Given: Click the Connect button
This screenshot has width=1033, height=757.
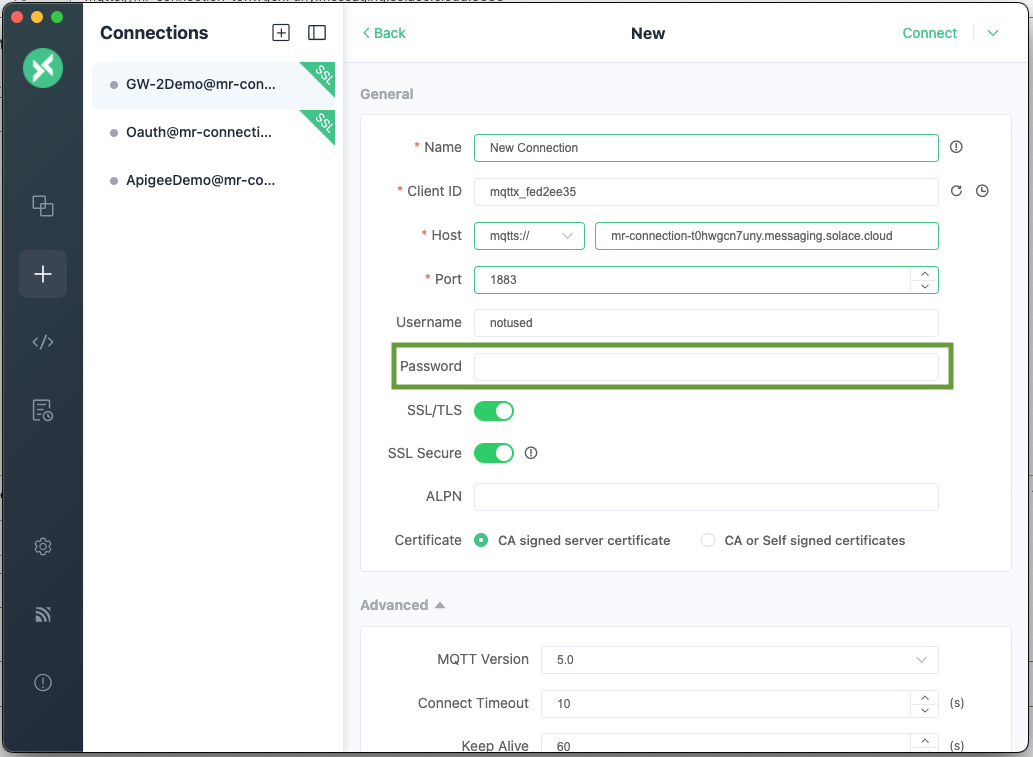Looking at the screenshot, I should (929, 33).
